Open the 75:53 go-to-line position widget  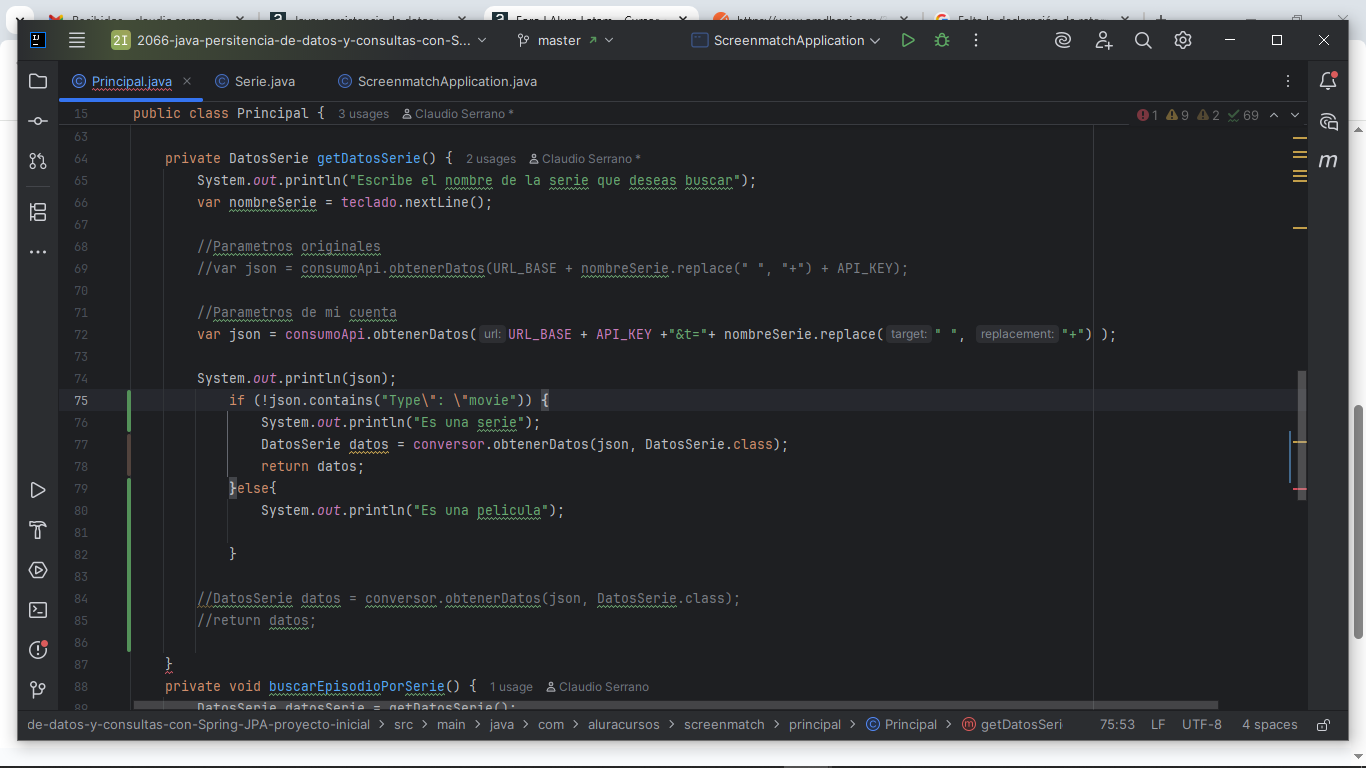tap(1117, 725)
